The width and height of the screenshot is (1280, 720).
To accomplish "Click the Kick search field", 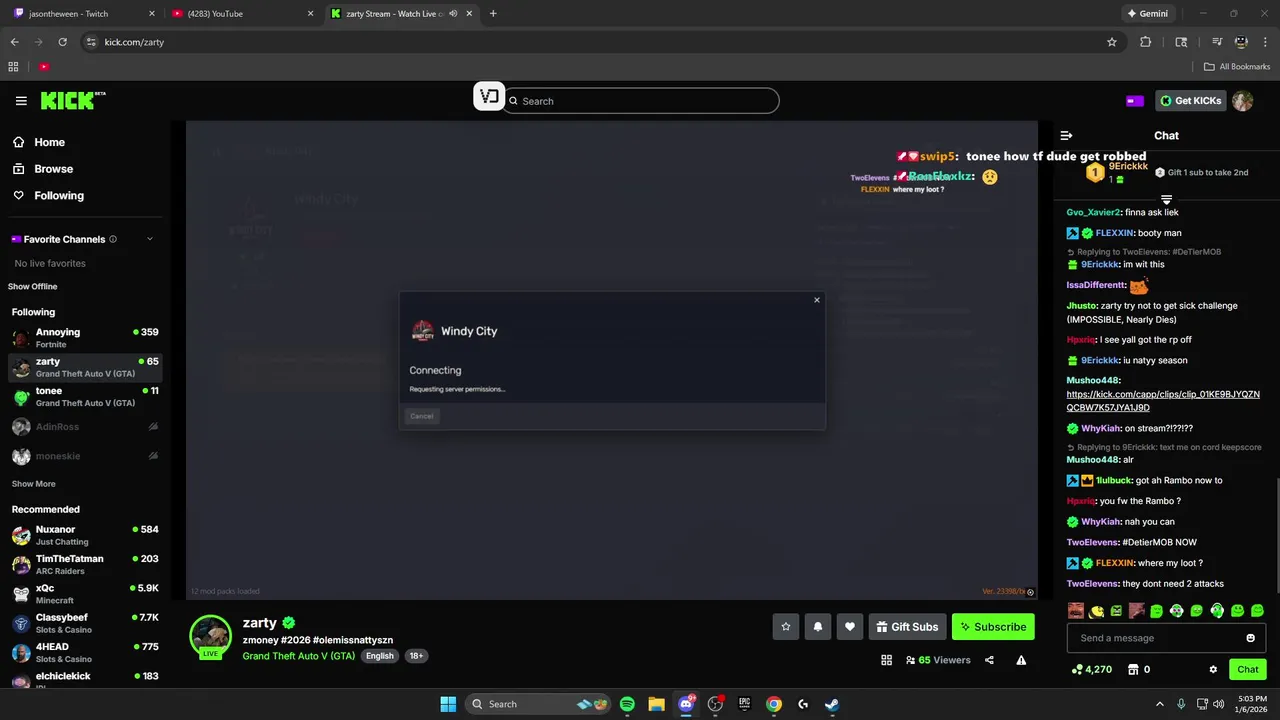I will point(640,101).
